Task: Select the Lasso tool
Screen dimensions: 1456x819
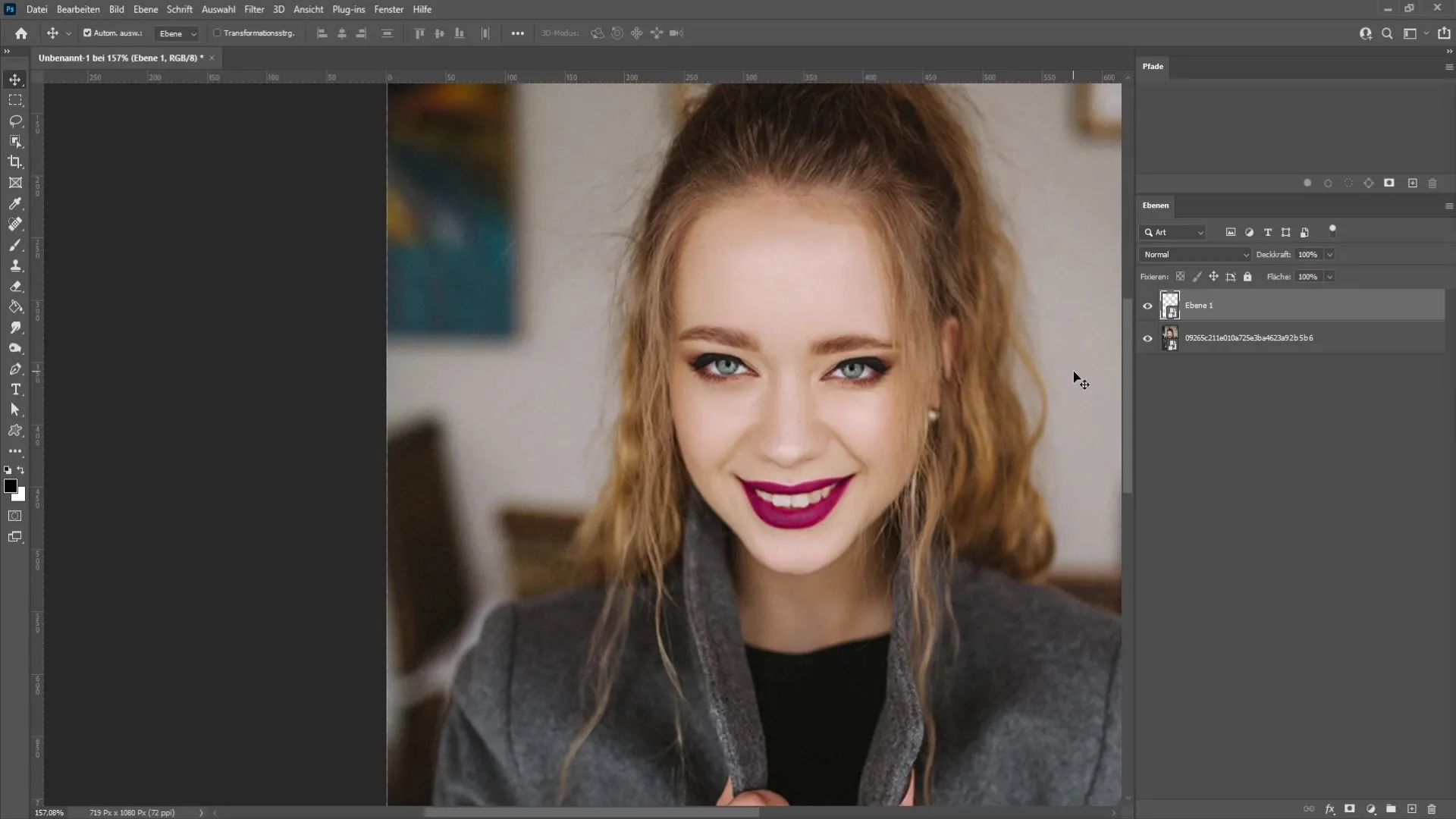Action: pyautogui.click(x=15, y=120)
